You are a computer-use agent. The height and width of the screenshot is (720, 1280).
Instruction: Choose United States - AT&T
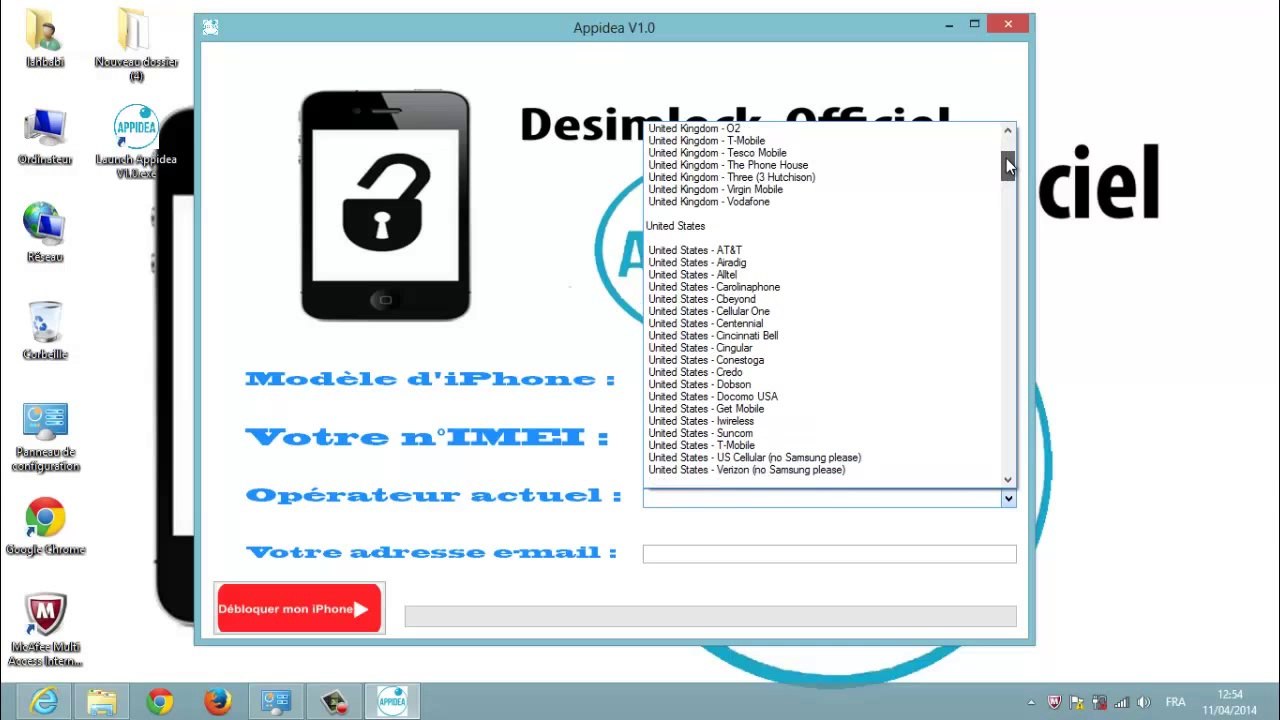695,250
